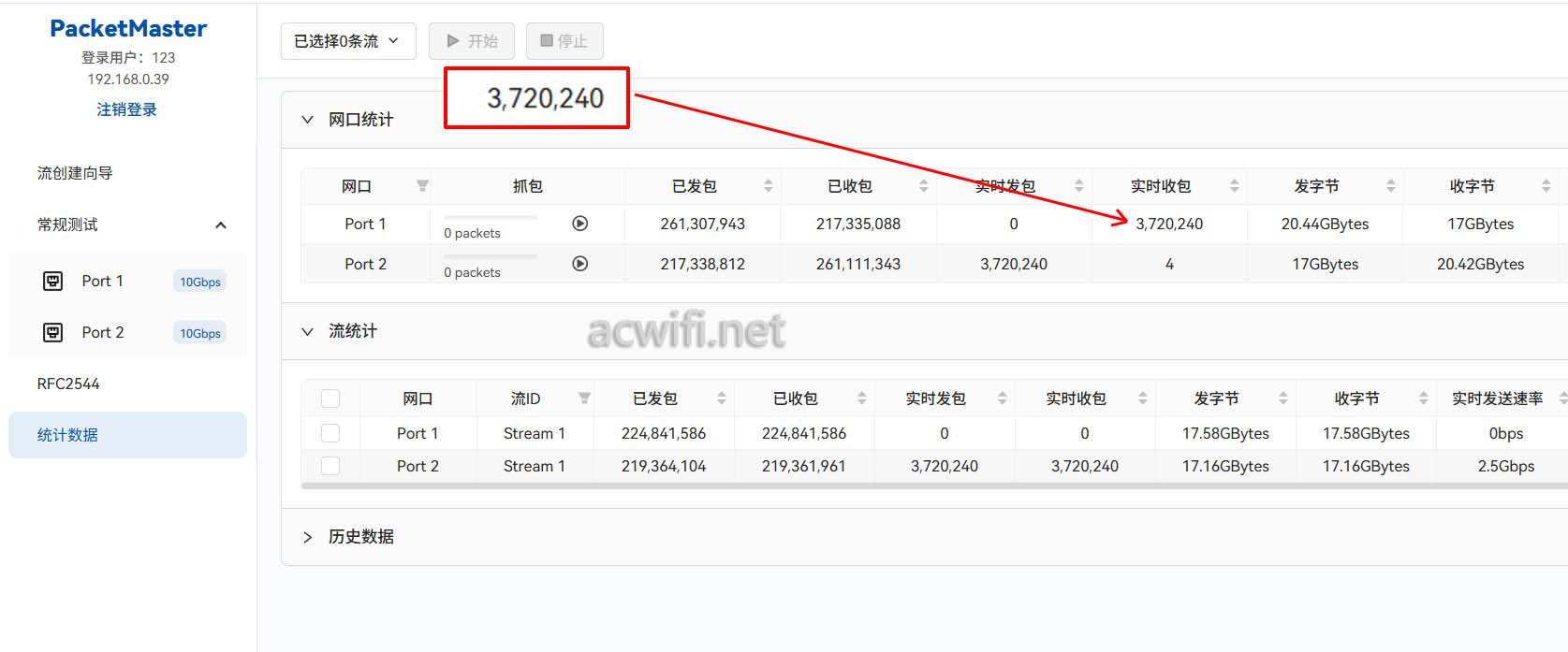
Task: Check the Port 2 Stream 1 row checkbox
Action: (x=330, y=466)
